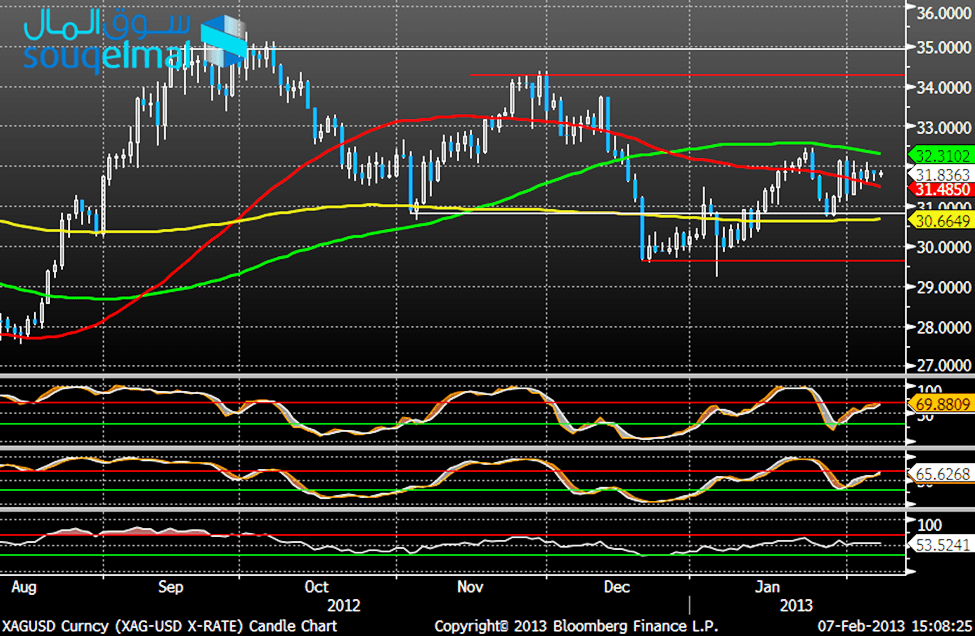Click the 2012 year label
The image size is (975, 636).
tap(345, 605)
